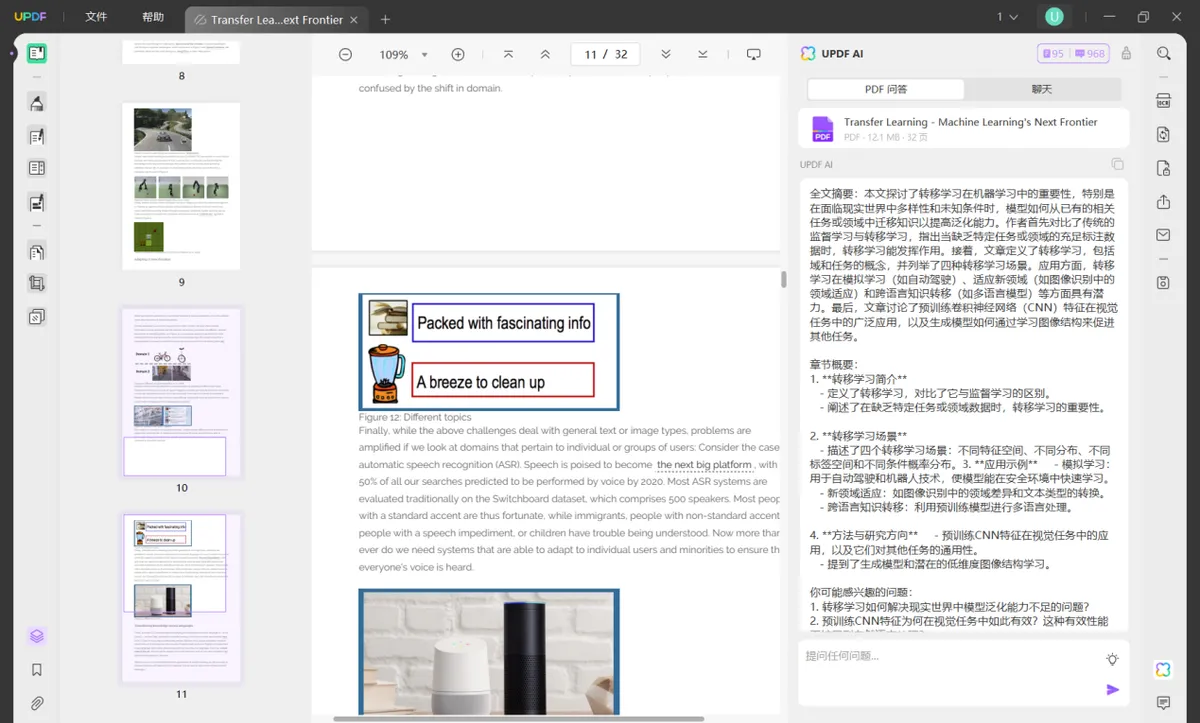Click the zoom out minus icon

[345, 54]
